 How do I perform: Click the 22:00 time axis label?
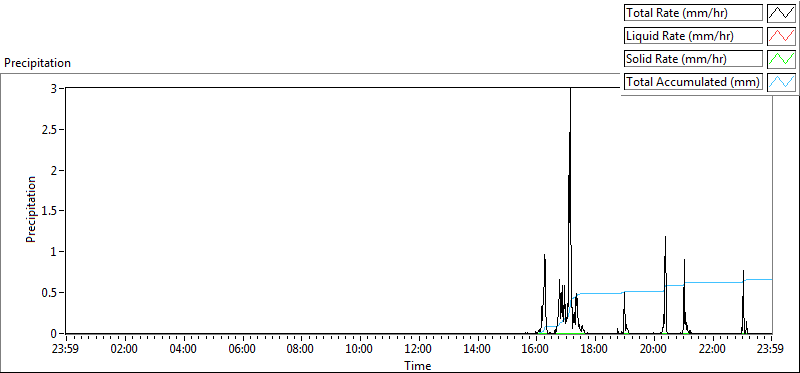pos(713,350)
